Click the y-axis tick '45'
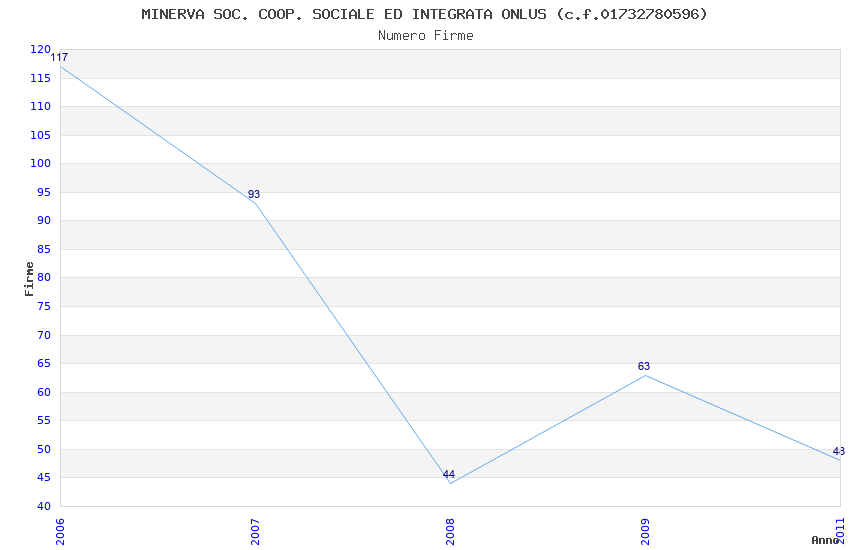Screen dimensions: 850x550 tap(44, 477)
